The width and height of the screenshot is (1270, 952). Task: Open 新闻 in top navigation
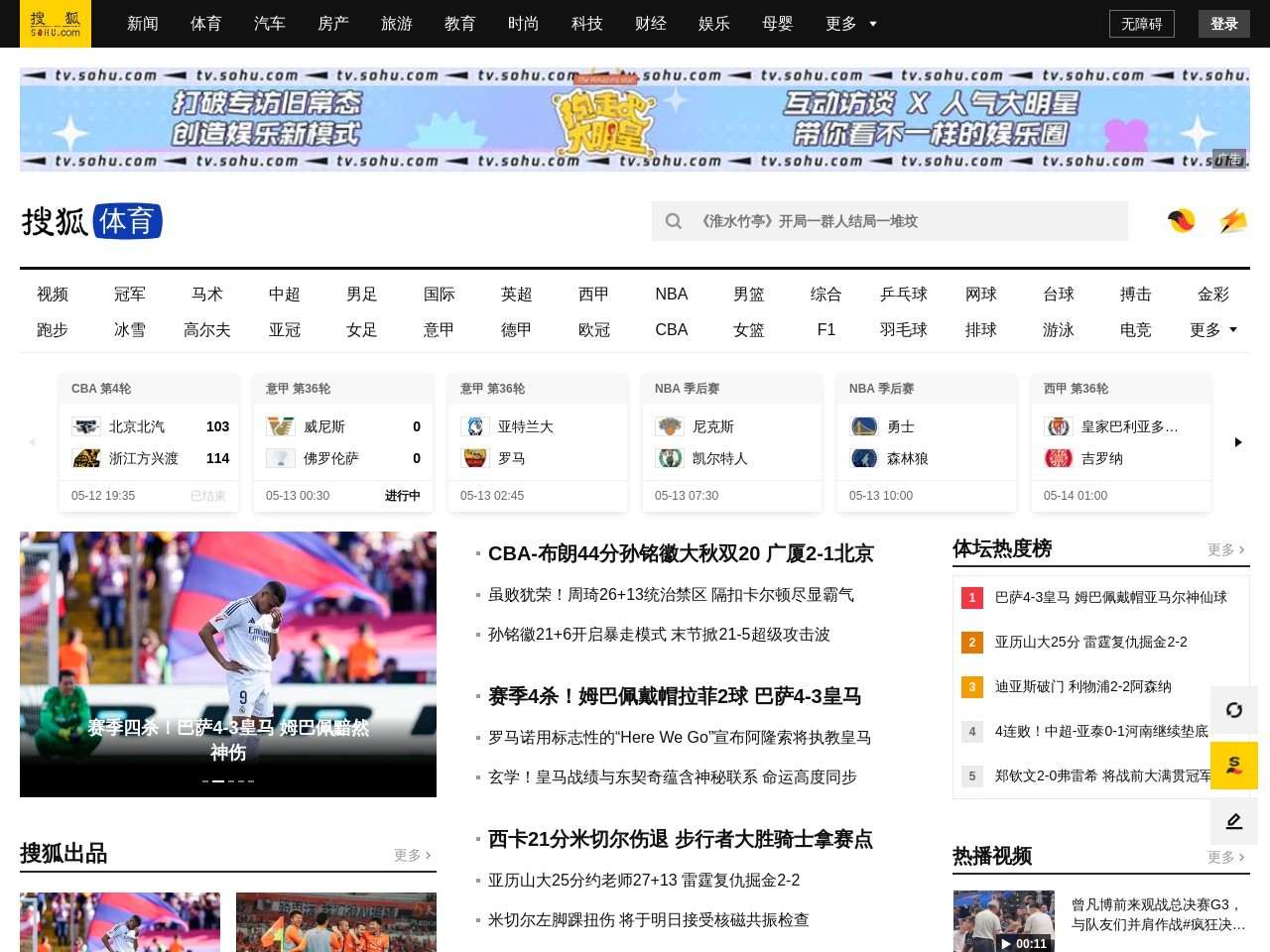[143, 24]
